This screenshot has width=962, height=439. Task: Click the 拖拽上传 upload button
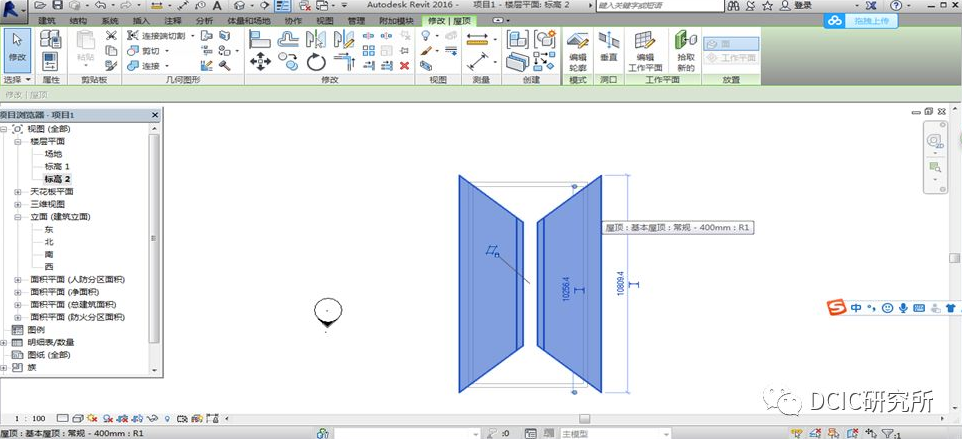click(x=860, y=21)
